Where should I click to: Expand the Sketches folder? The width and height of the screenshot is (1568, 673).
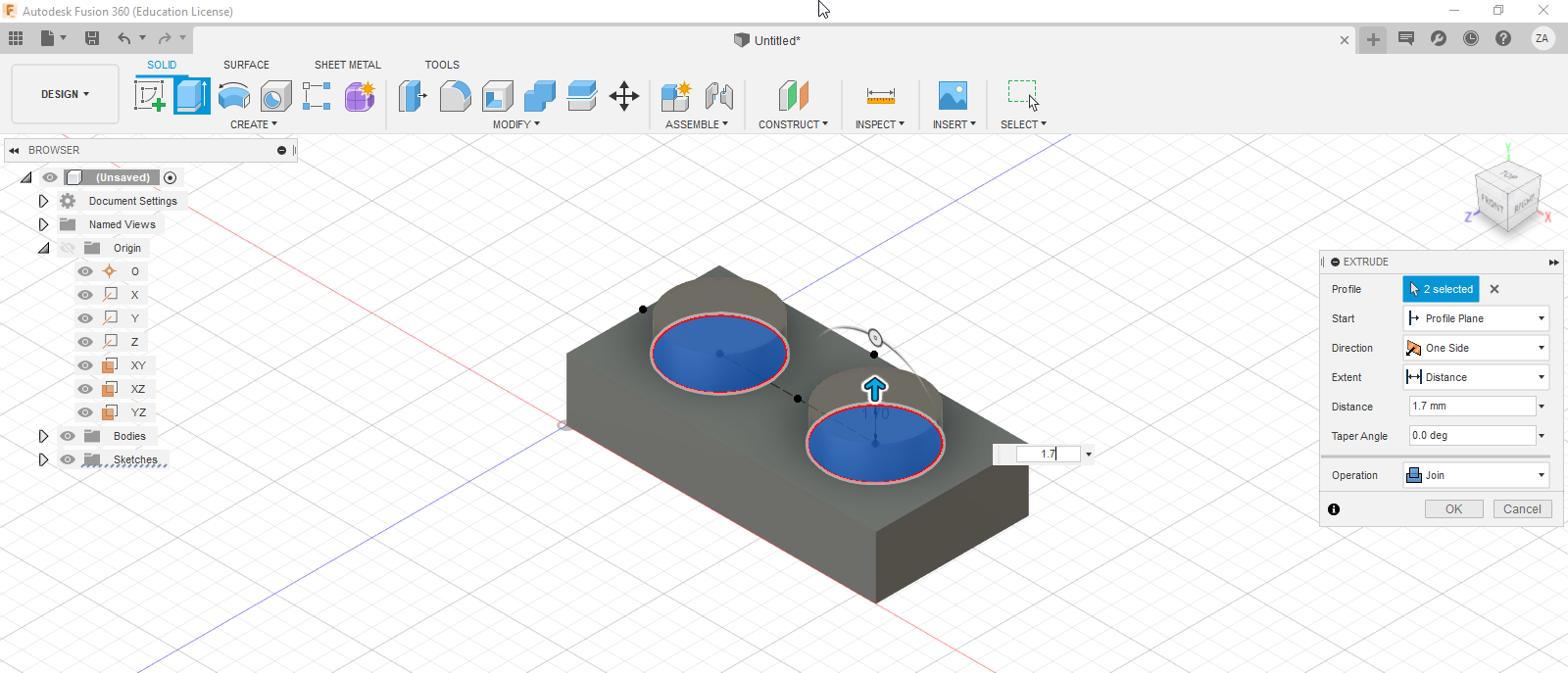[x=43, y=459]
